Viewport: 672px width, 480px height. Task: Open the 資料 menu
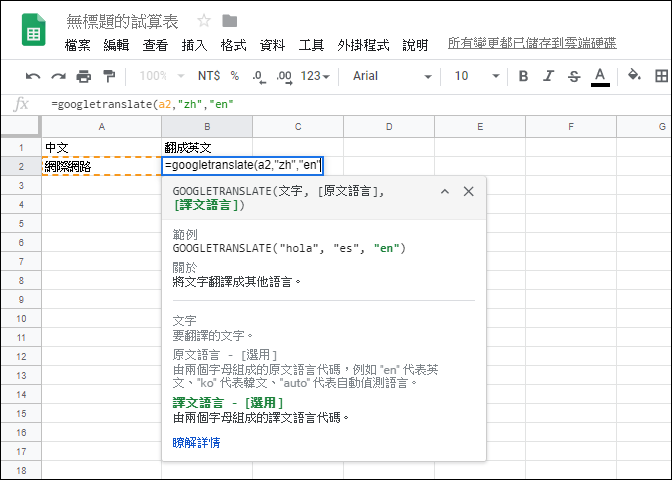(272, 45)
